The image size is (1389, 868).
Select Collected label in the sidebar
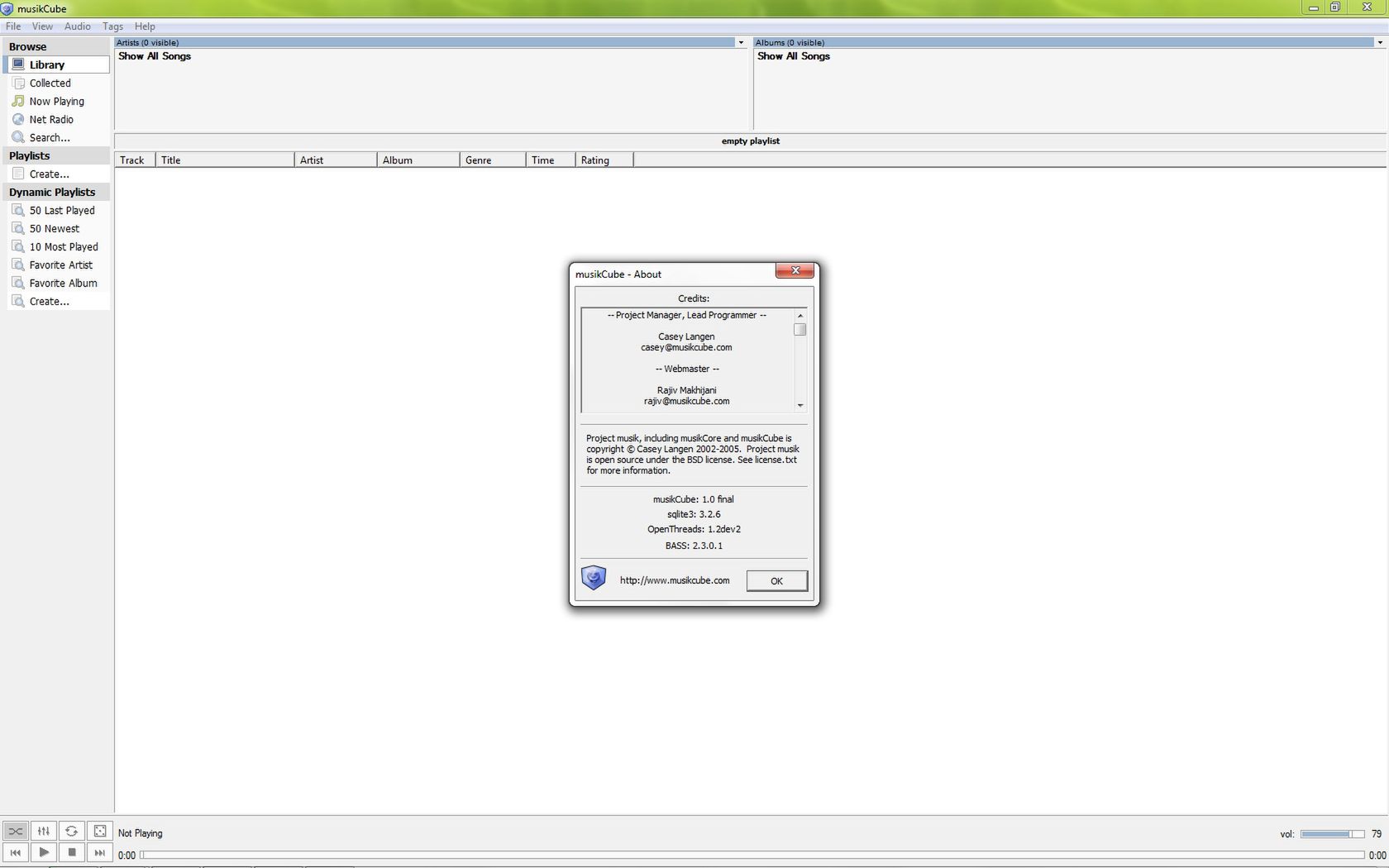[x=50, y=83]
